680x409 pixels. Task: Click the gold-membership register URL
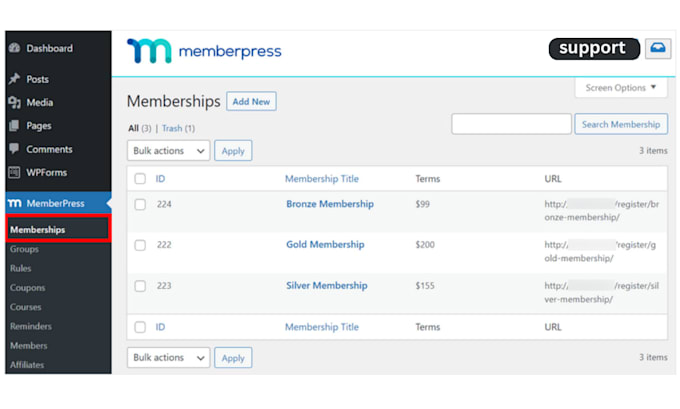click(600, 251)
